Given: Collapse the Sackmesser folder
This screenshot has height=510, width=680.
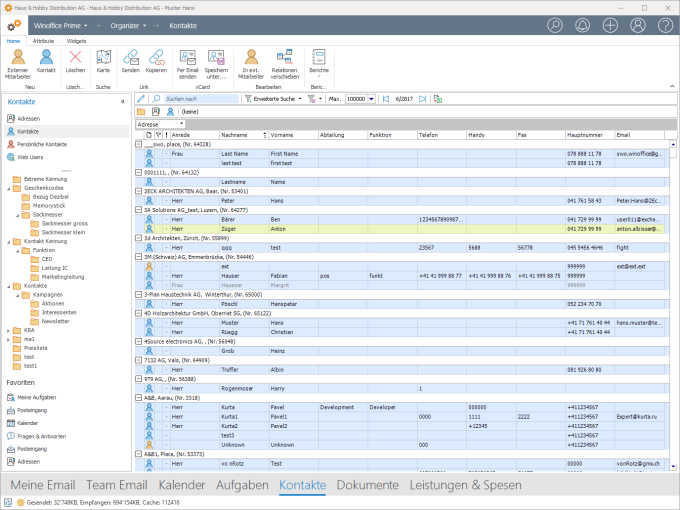Looking at the screenshot, I should click(18, 215).
